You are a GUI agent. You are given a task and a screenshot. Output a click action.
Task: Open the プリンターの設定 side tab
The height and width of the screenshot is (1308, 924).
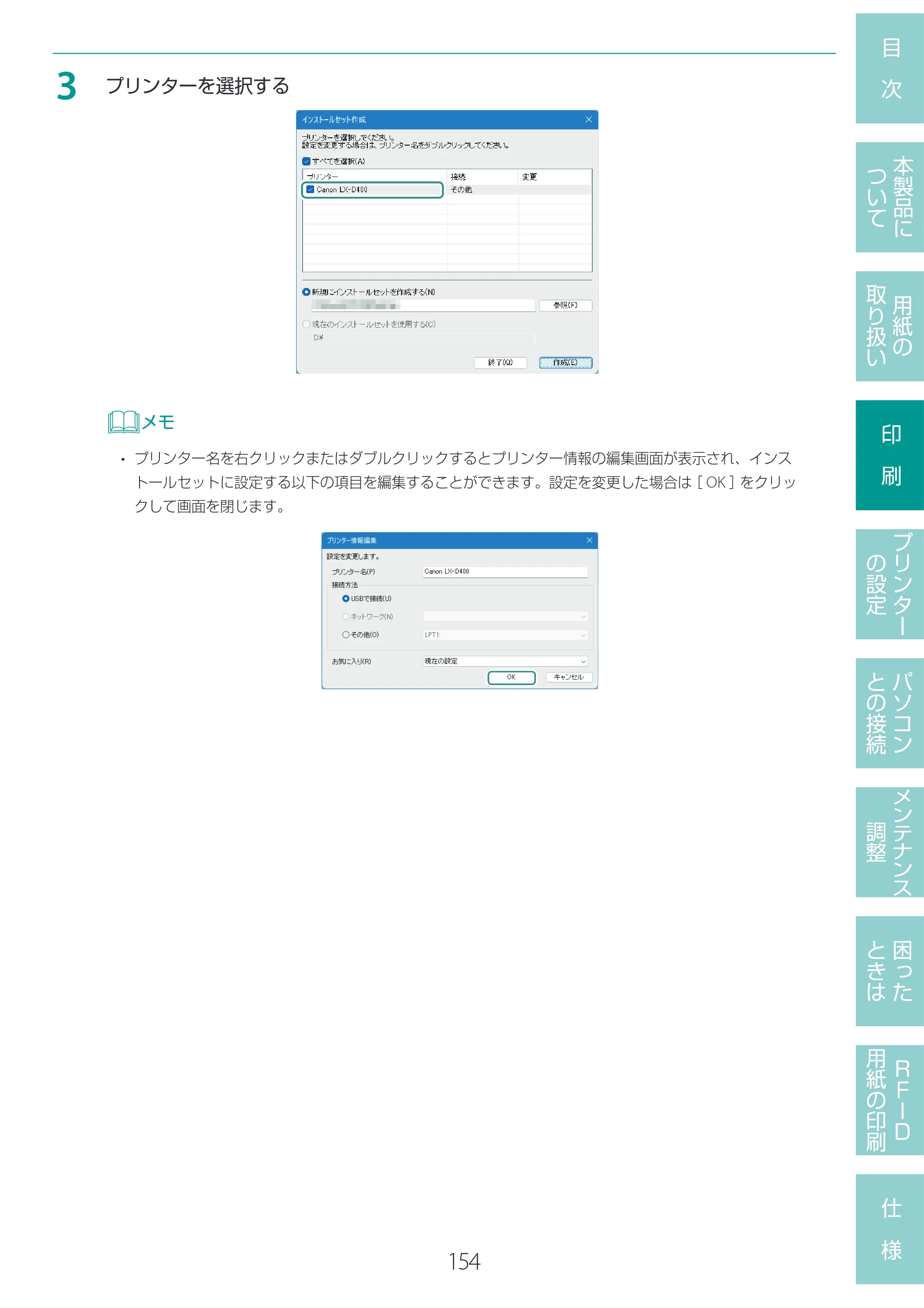click(x=890, y=584)
